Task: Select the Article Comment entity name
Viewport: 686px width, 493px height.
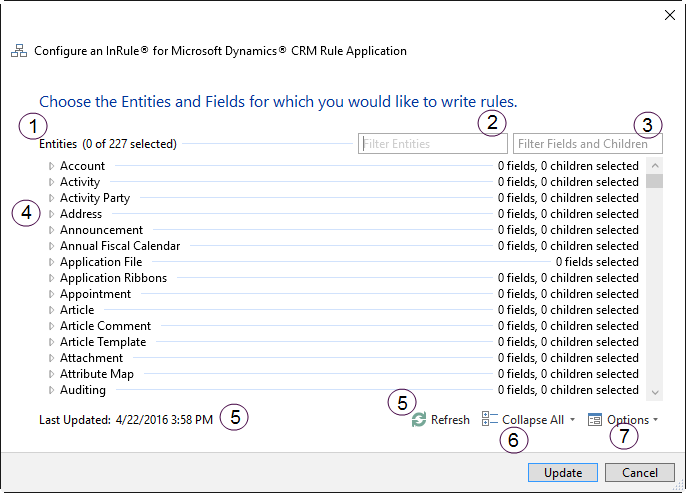Action: [x=105, y=326]
